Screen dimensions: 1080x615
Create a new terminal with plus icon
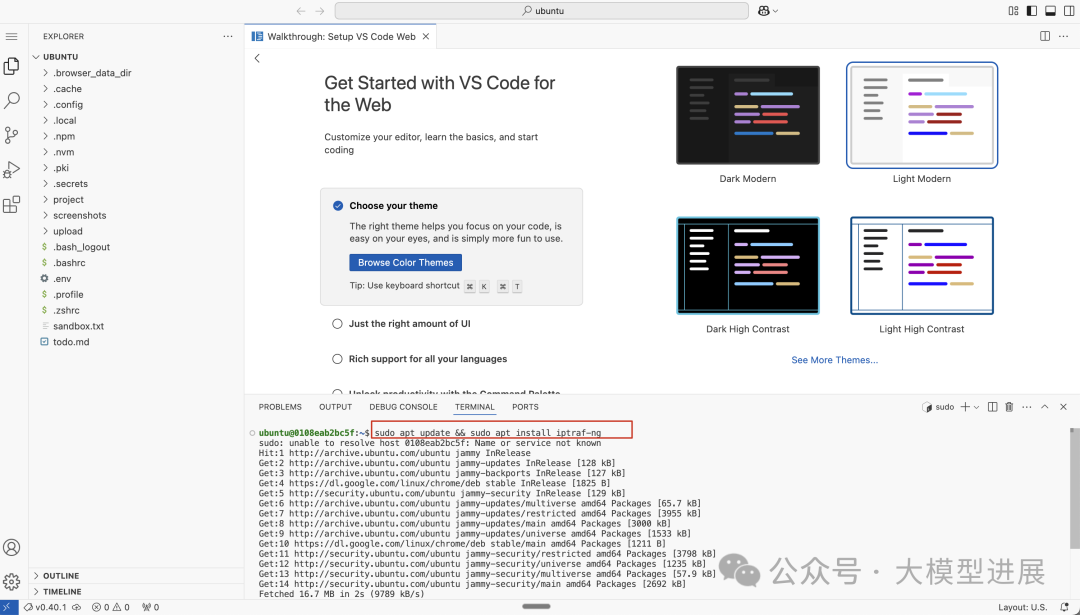coord(965,407)
